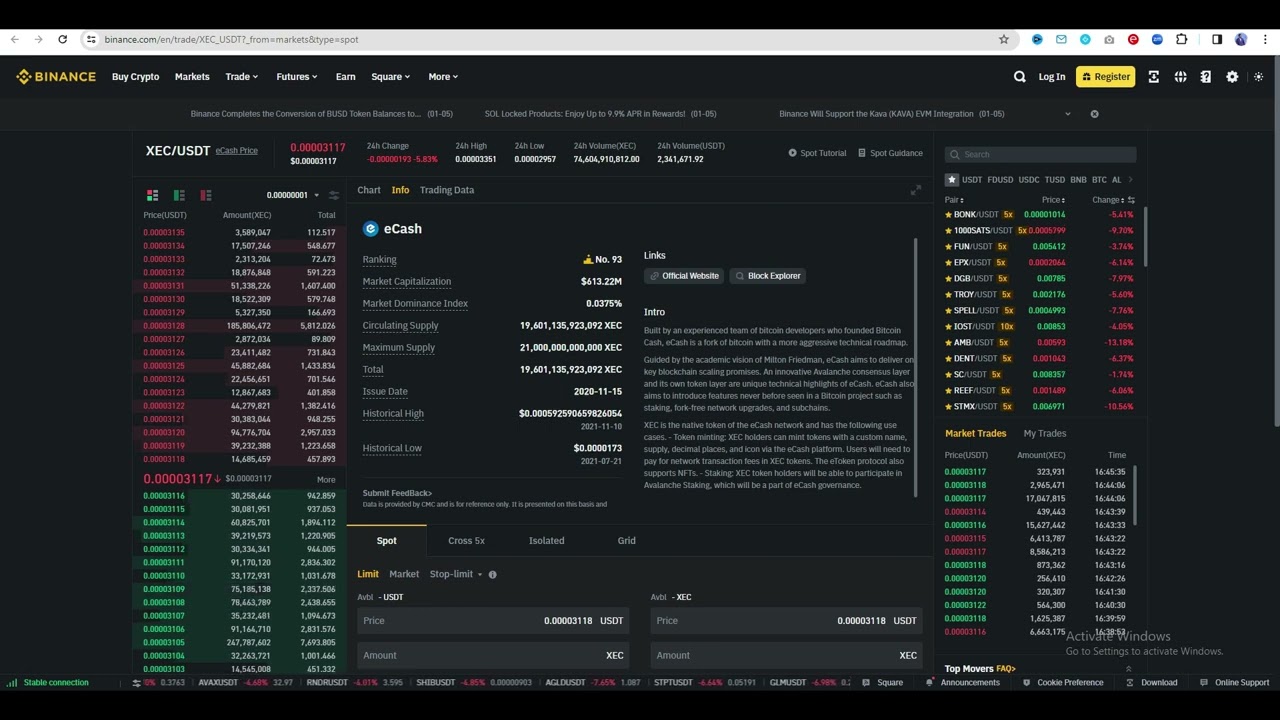Sort market list by Price
Image resolution: width=1280 pixels, height=720 pixels.
coord(1053,200)
